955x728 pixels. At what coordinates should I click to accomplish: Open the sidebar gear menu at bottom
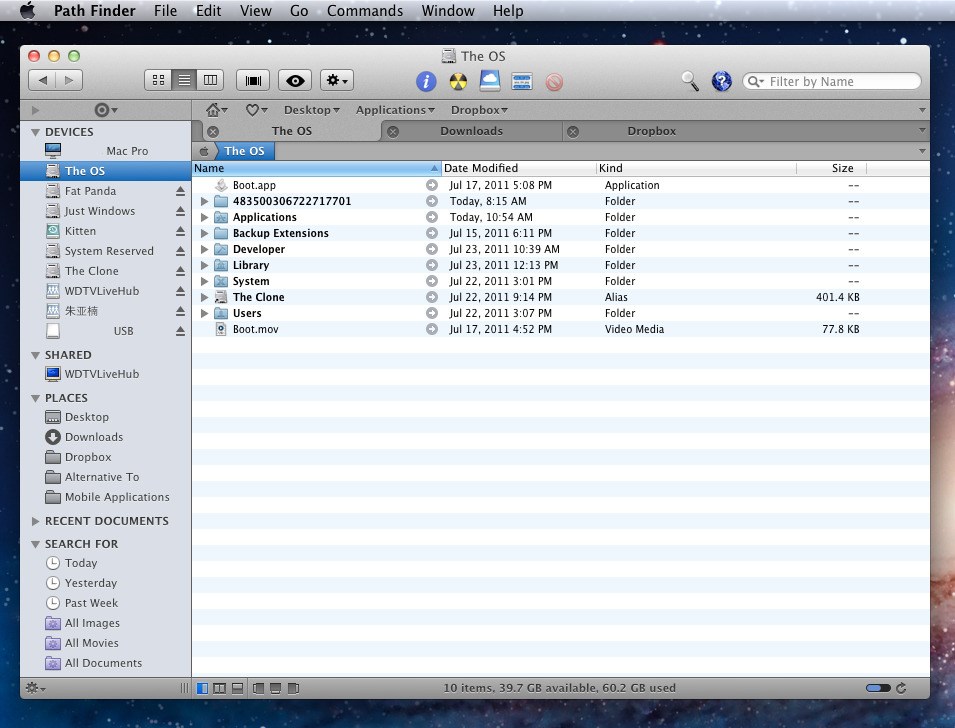click(x=35, y=688)
